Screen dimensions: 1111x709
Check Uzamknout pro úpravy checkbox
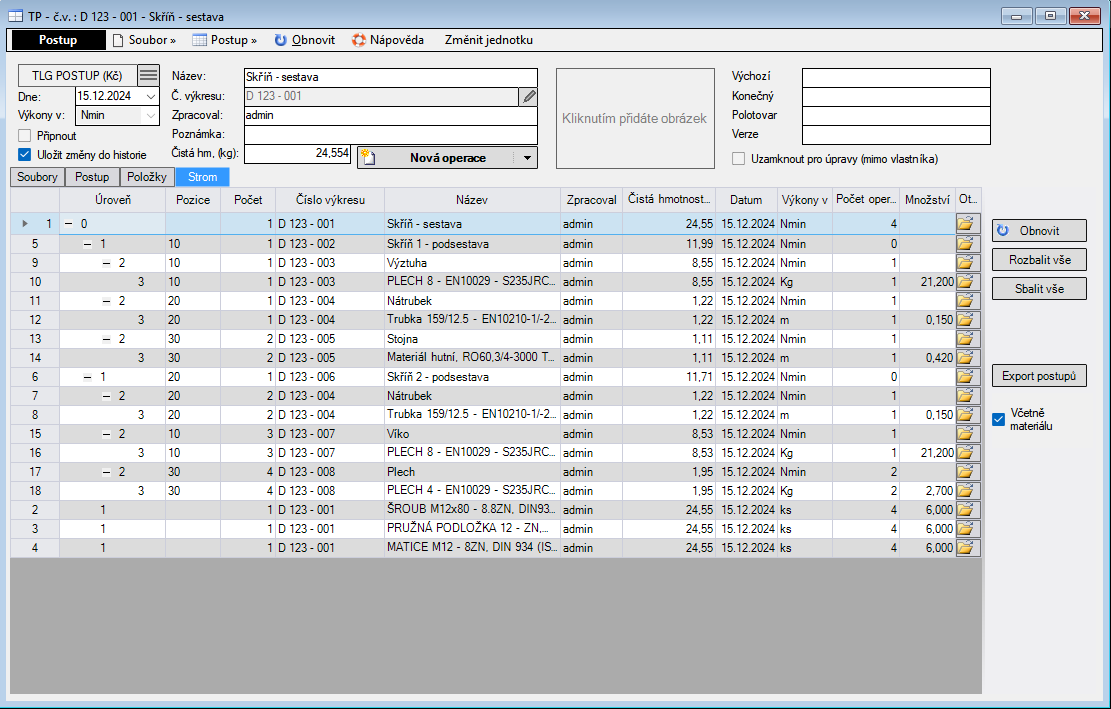(x=738, y=159)
